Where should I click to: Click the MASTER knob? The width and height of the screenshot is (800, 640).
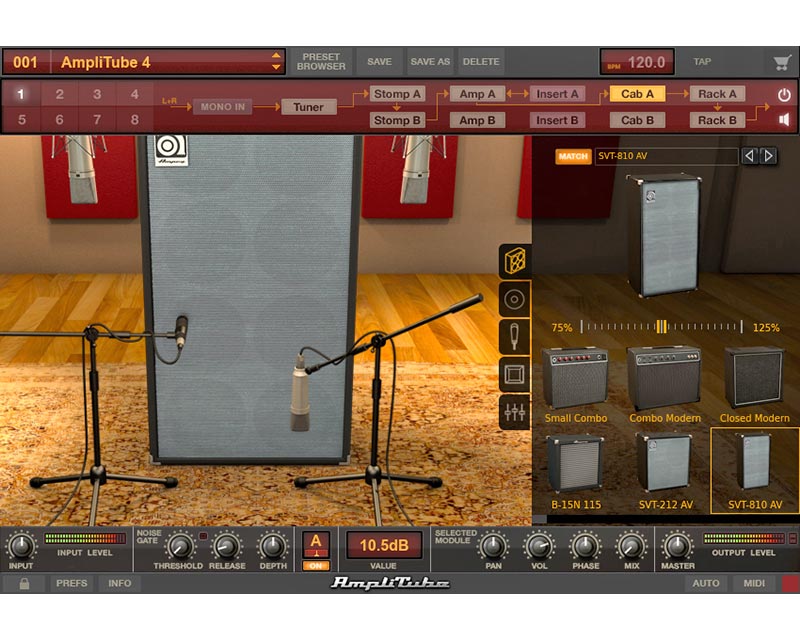[x=678, y=547]
